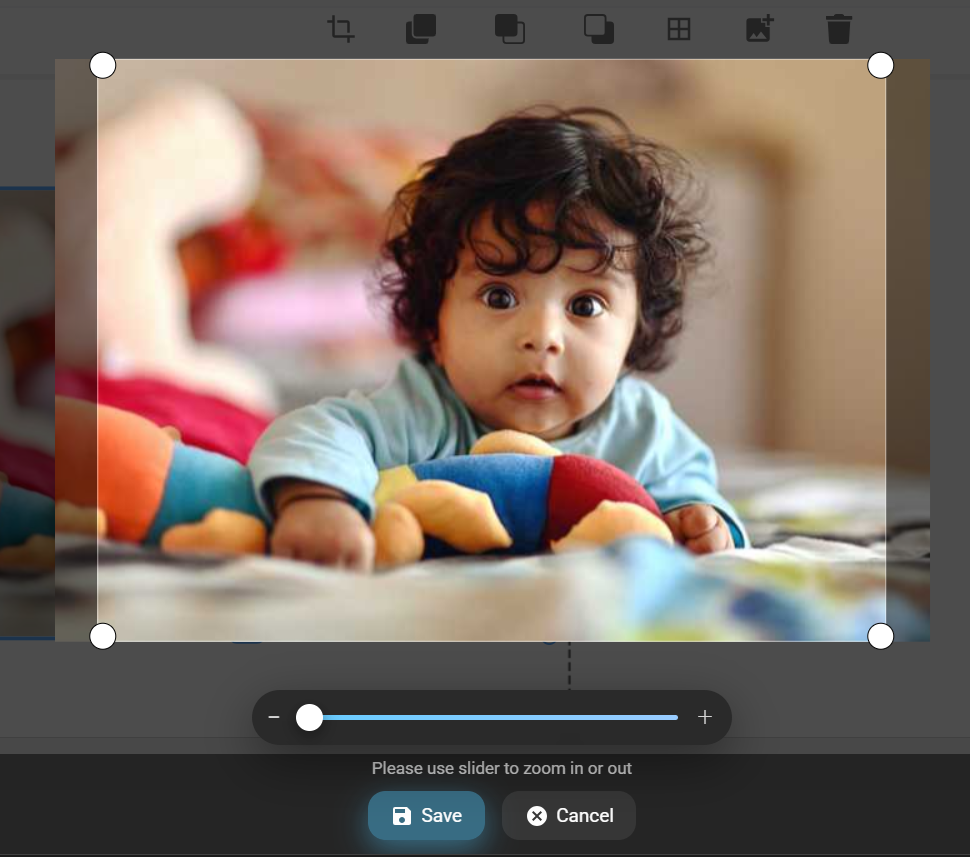
Task: Open the grid layout icon
Action: click(679, 29)
